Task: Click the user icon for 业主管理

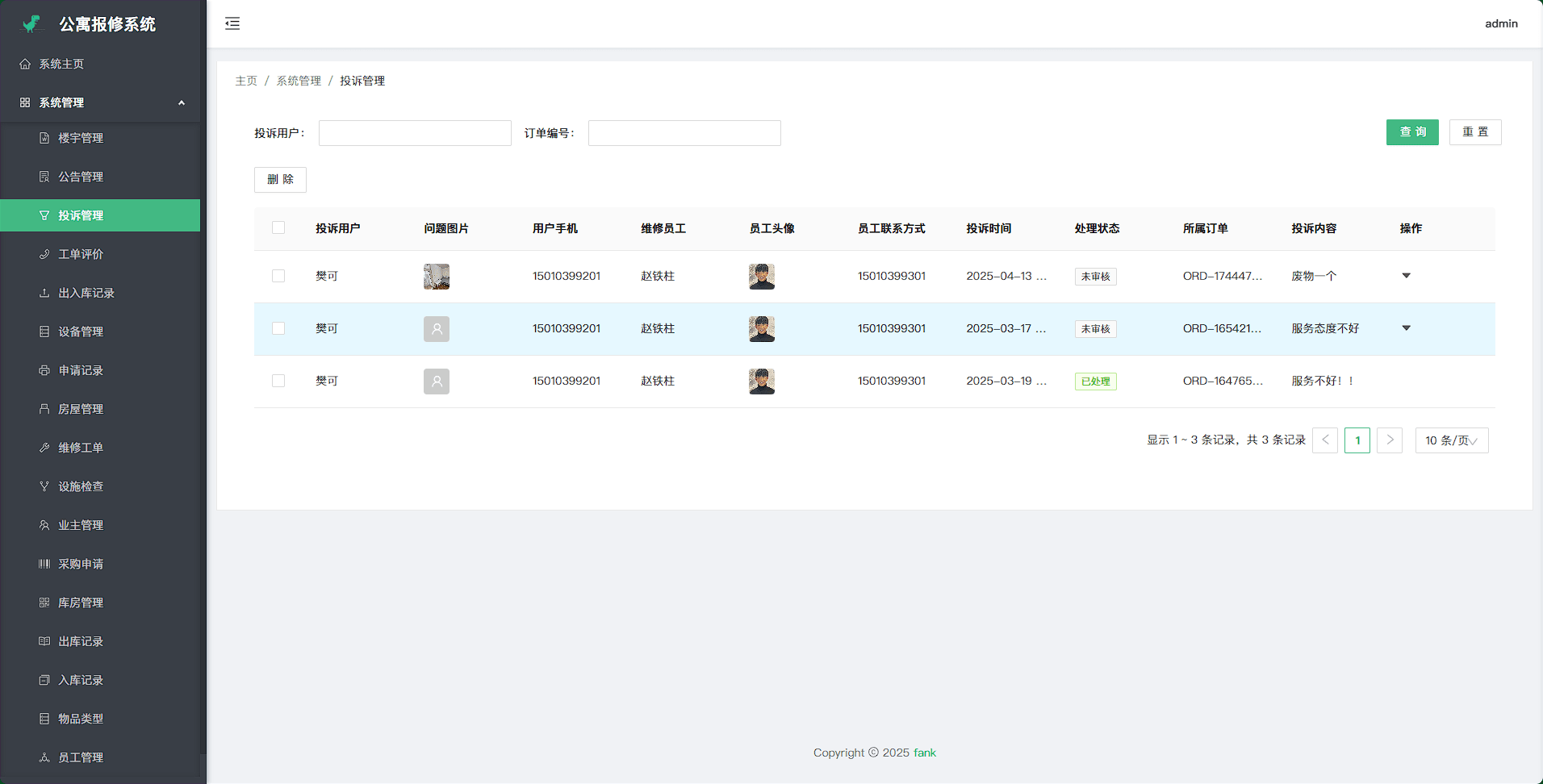Action: [x=44, y=525]
